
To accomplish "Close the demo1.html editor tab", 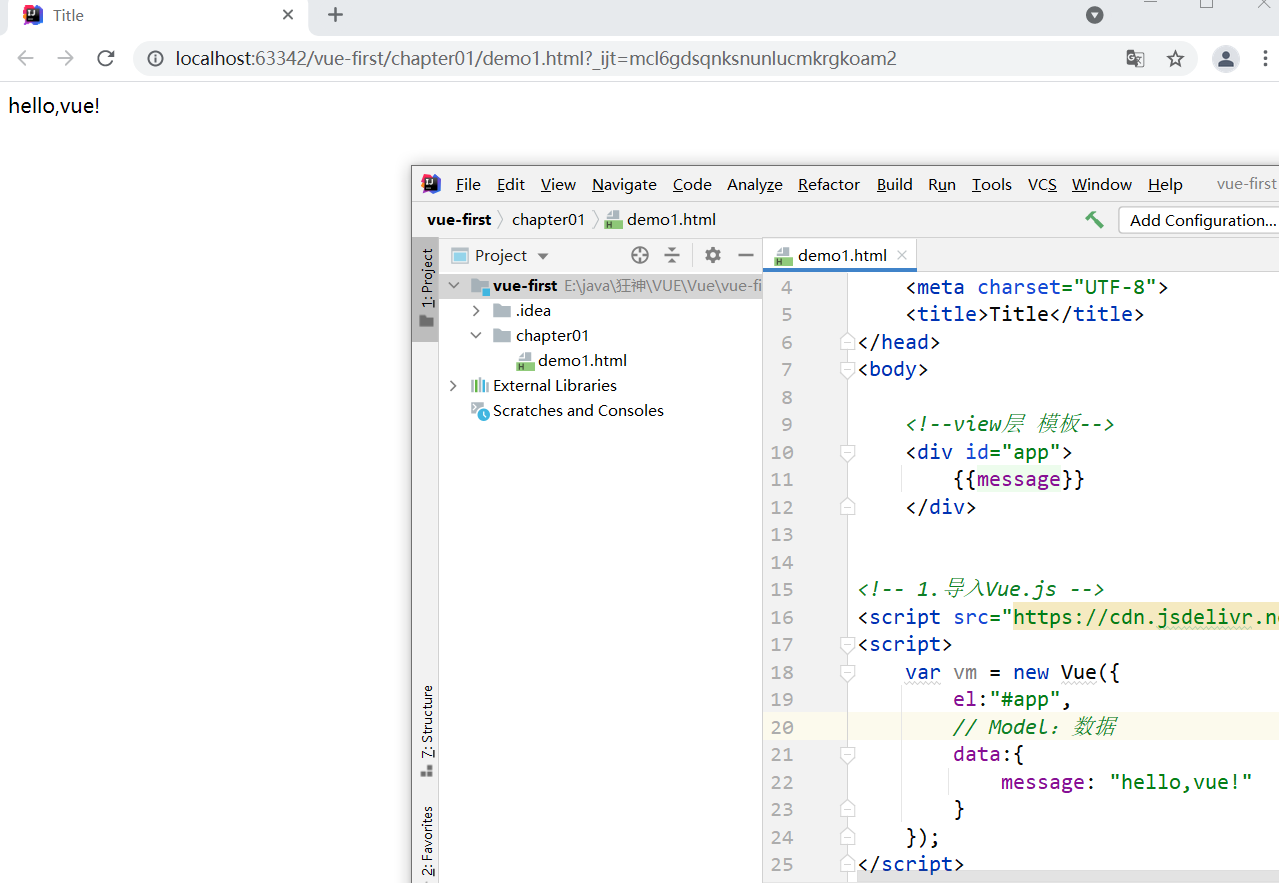I will coord(902,255).
